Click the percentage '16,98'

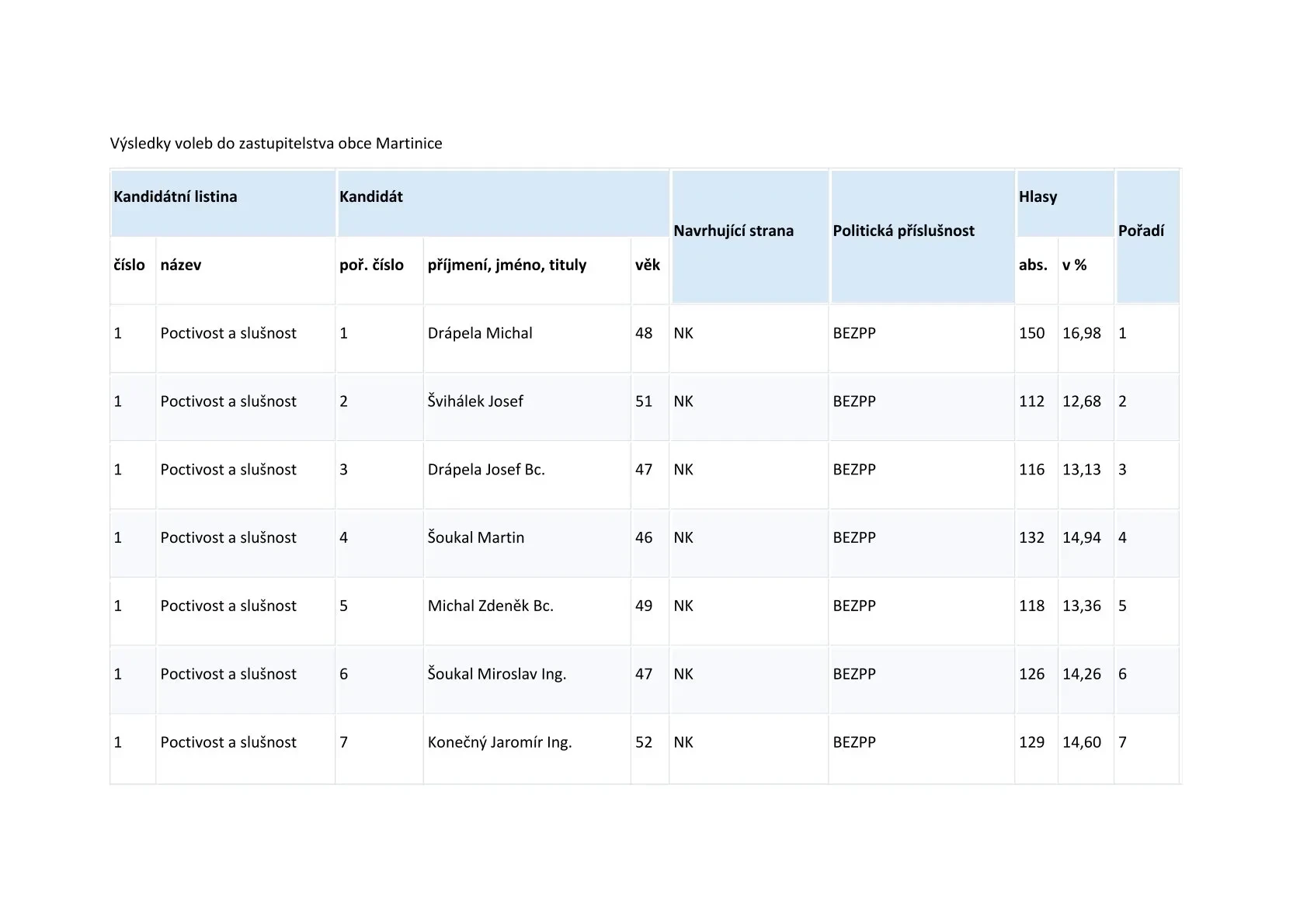point(1082,333)
